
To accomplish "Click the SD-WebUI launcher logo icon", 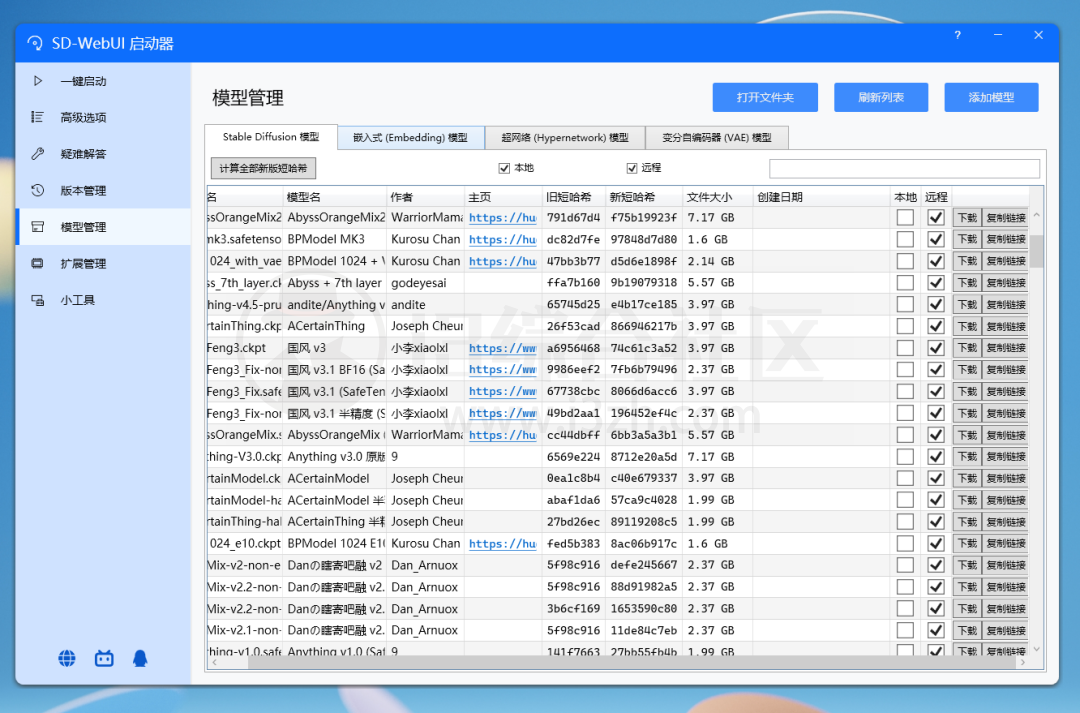I will coord(35,43).
